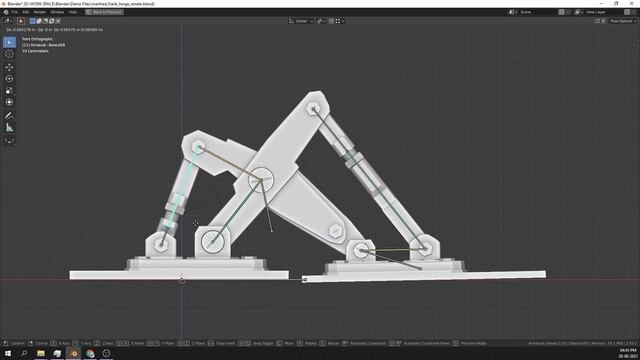Image resolution: width=640 pixels, height=360 pixels.
Task: Toggle X-axis mirror button beside Pose Options
Action: pos(597,21)
